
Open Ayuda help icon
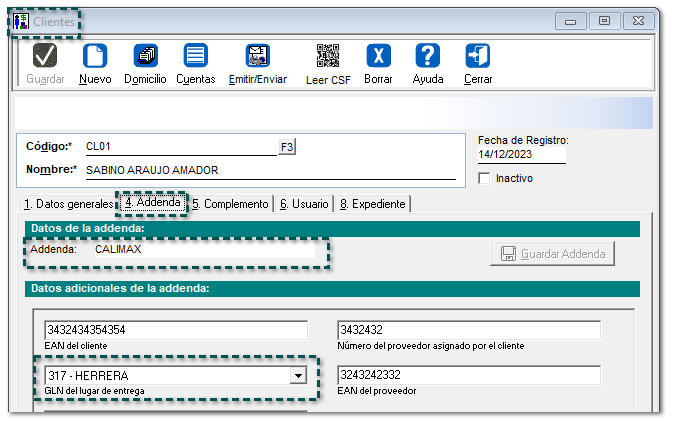(428, 57)
